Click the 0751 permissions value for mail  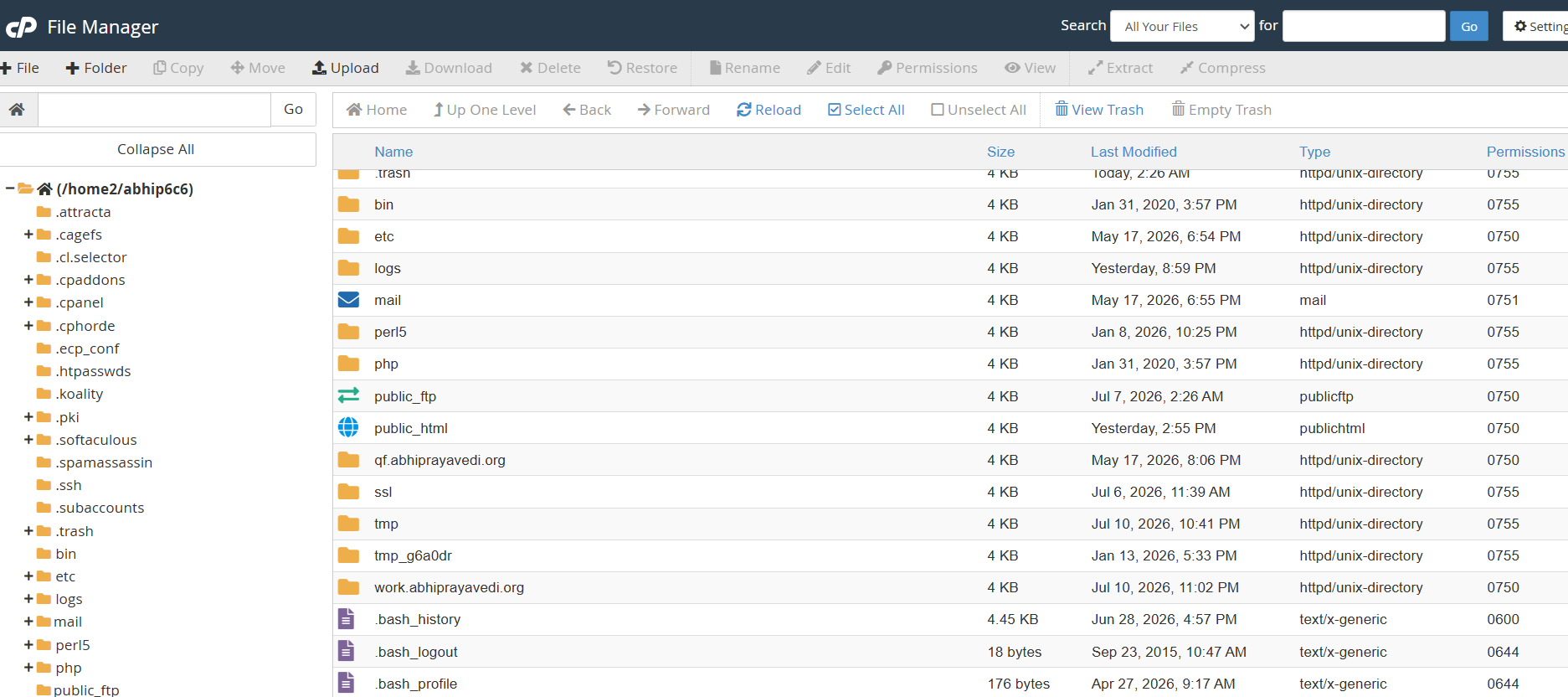coord(1503,300)
